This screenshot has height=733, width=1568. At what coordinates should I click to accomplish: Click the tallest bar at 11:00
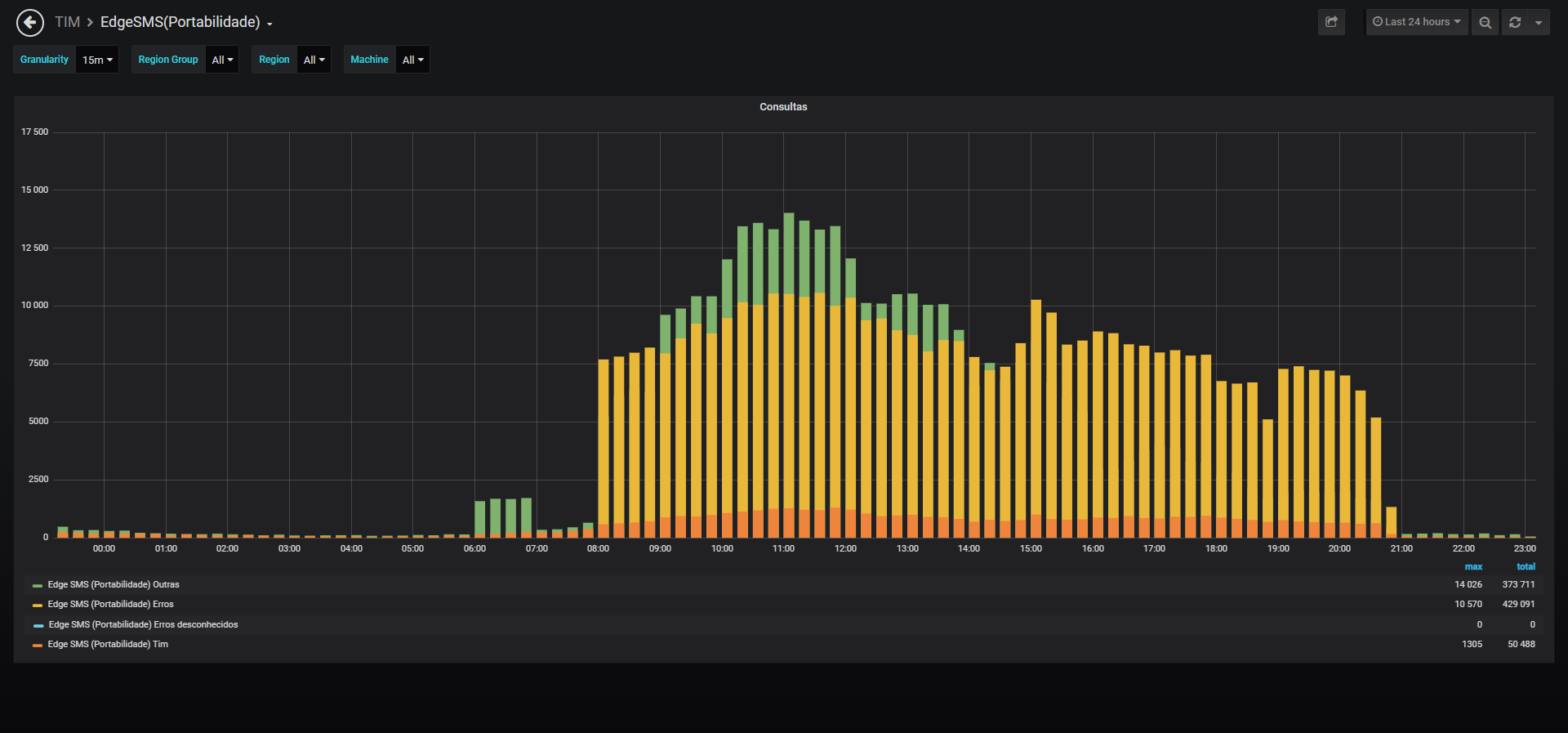[x=789, y=375]
